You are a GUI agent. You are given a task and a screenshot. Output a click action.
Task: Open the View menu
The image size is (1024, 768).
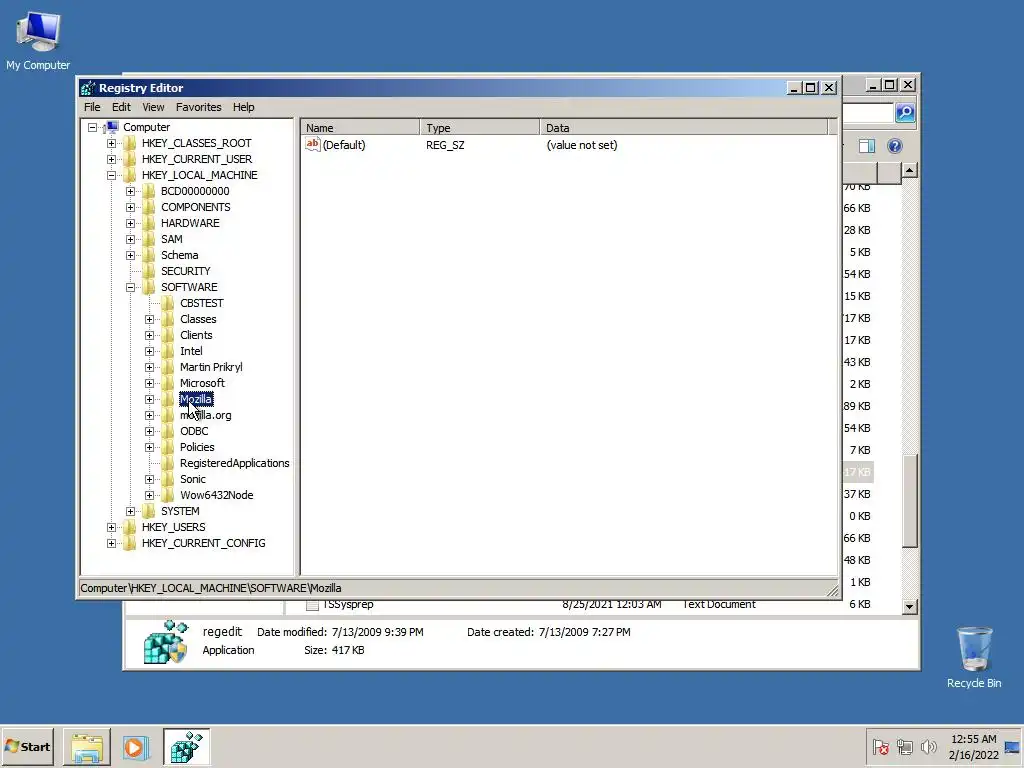pyautogui.click(x=153, y=107)
